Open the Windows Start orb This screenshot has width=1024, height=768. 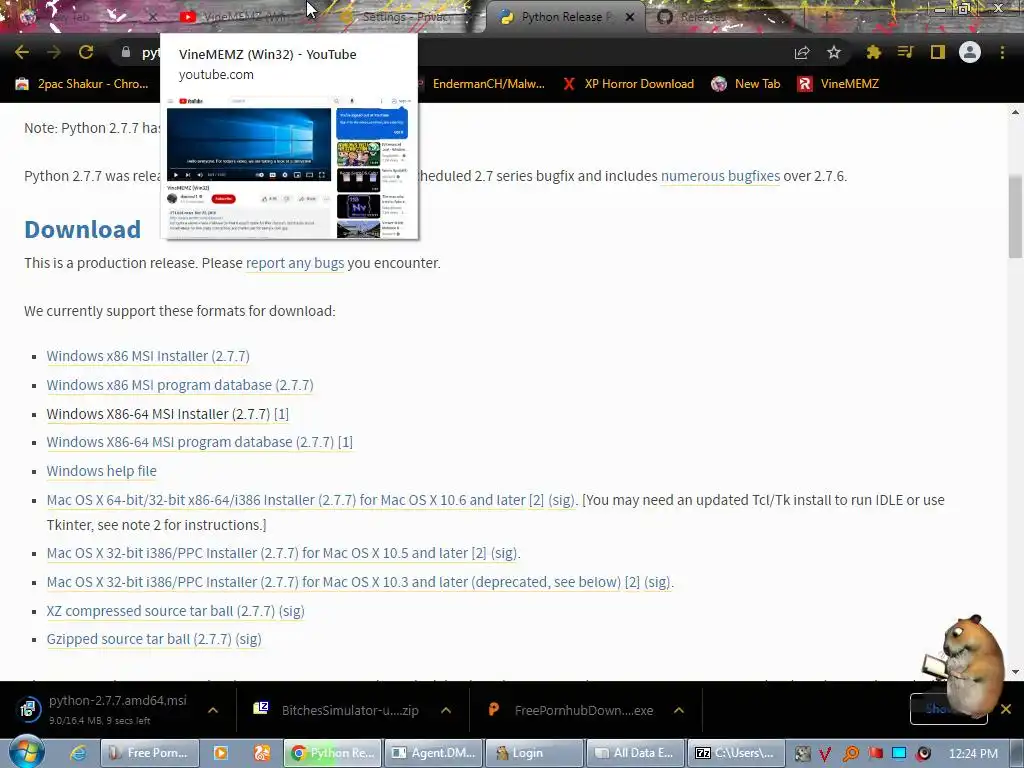(x=26, y=752)
